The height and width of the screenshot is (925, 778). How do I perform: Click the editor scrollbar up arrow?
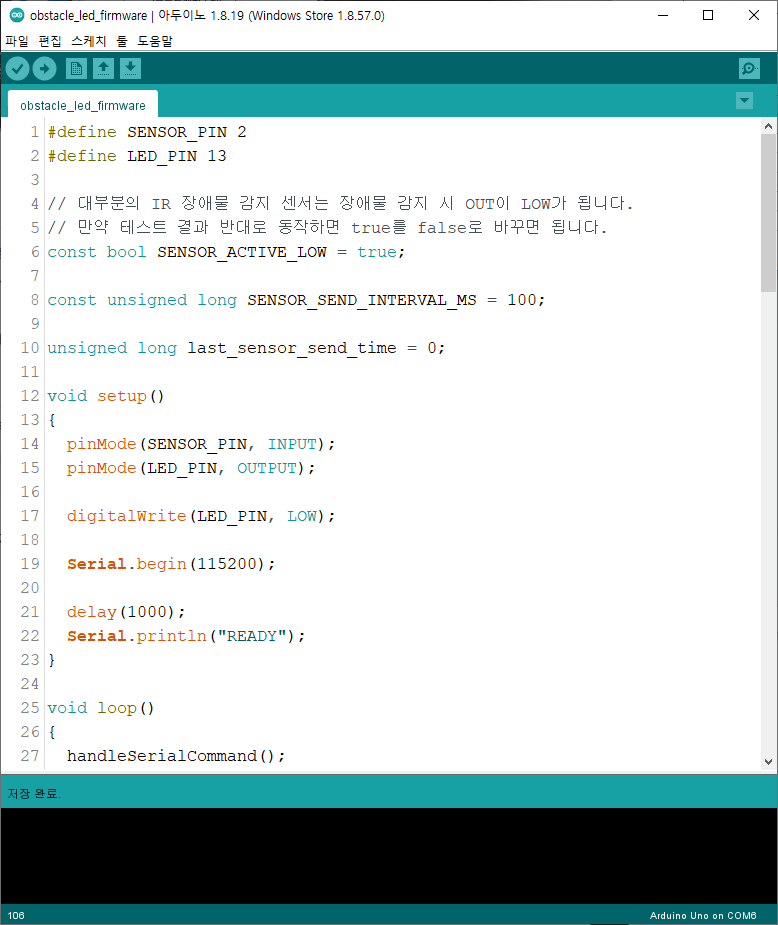pyautogui.click(x=768, y=126)
